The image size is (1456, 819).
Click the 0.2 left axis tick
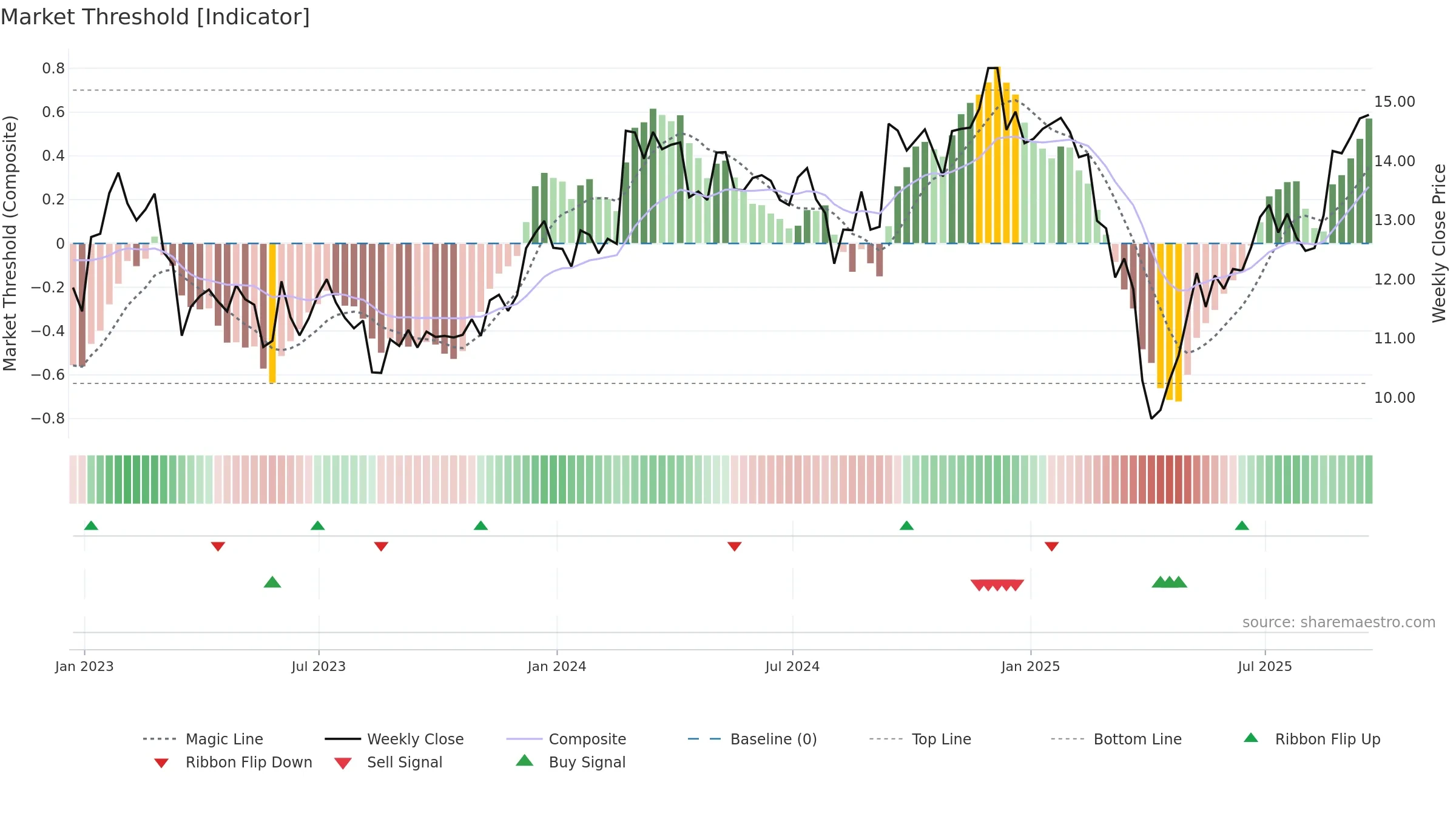coord(53,200)
